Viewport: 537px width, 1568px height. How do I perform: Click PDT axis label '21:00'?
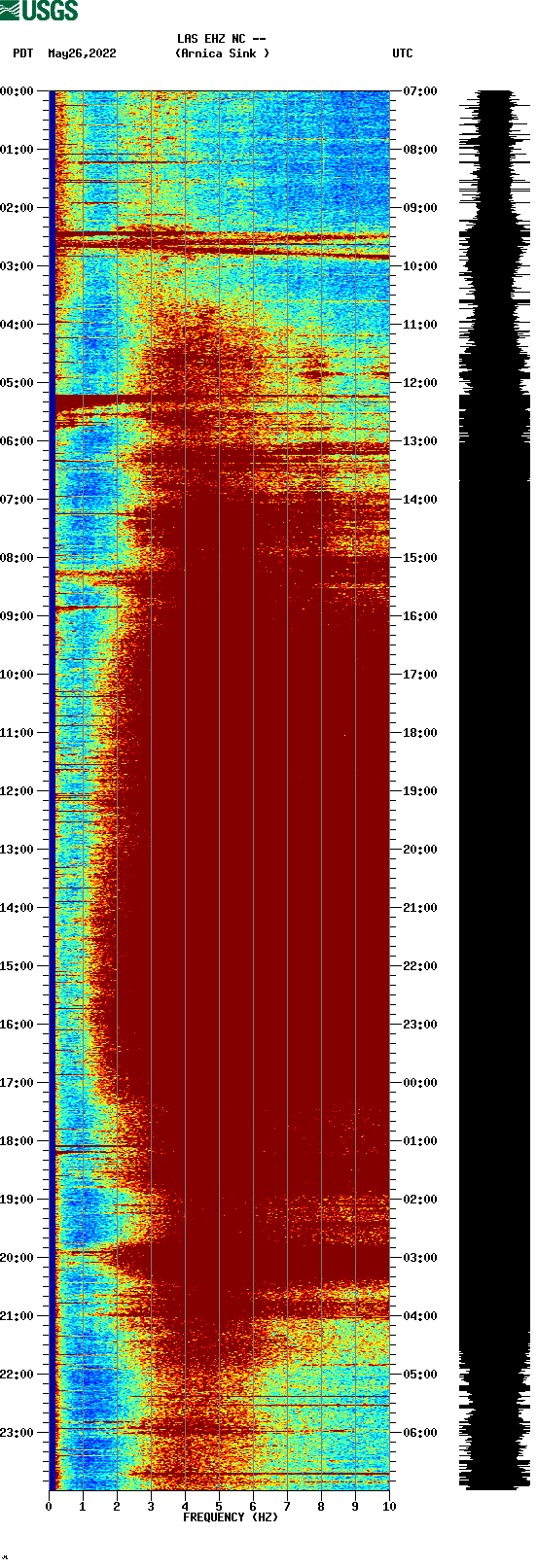click(x=17, y=1316)
